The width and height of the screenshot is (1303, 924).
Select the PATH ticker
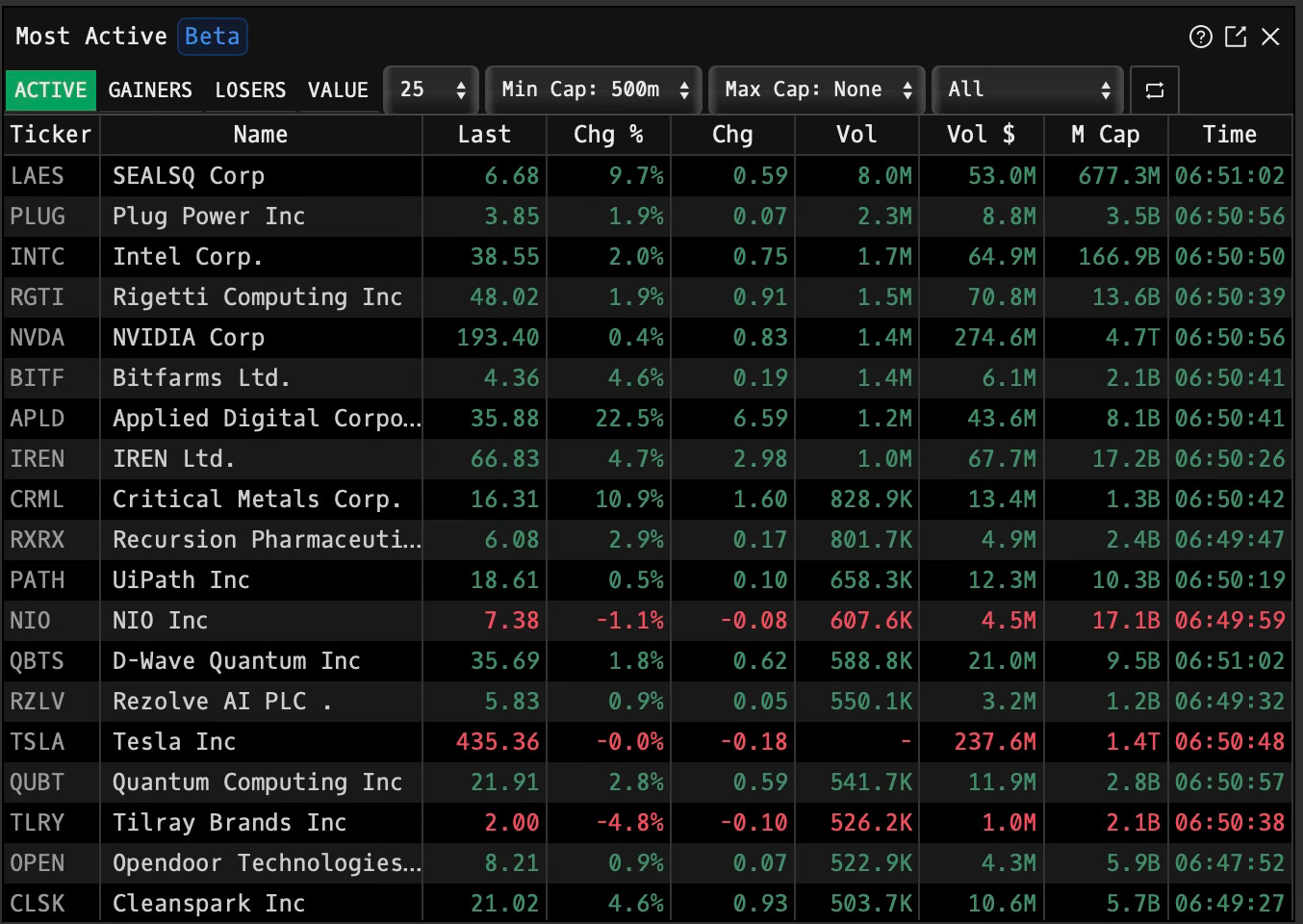pos(38,580)
